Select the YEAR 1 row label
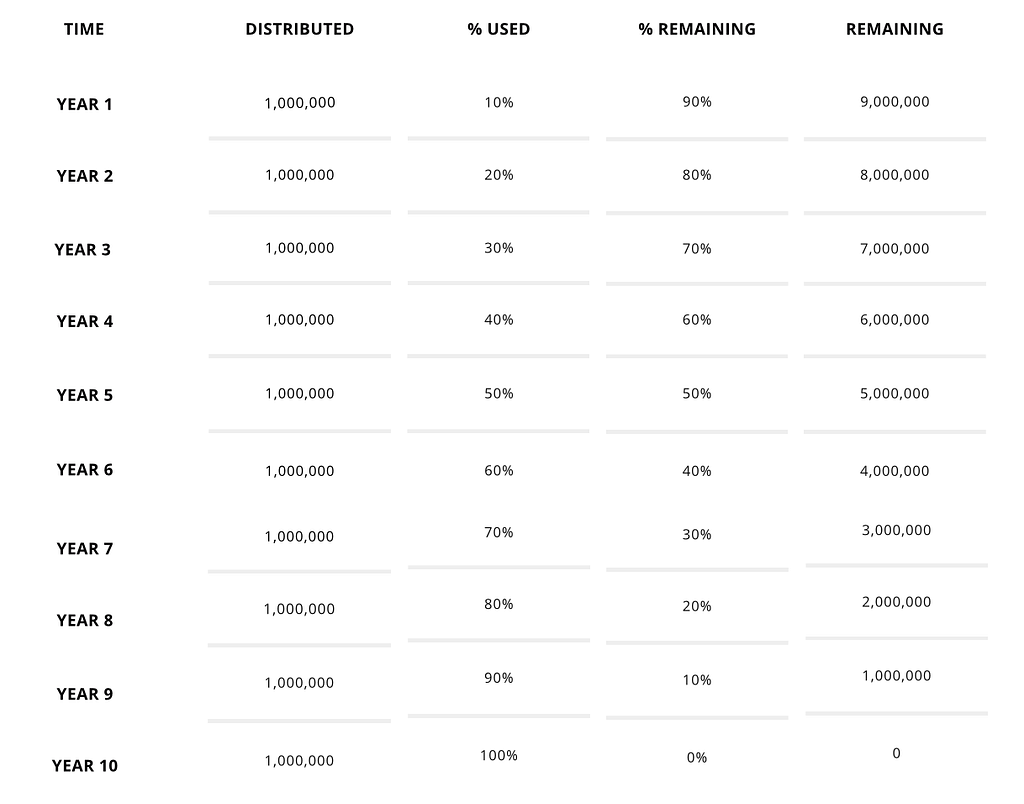 pyautogui.click(x=84, y=105)
